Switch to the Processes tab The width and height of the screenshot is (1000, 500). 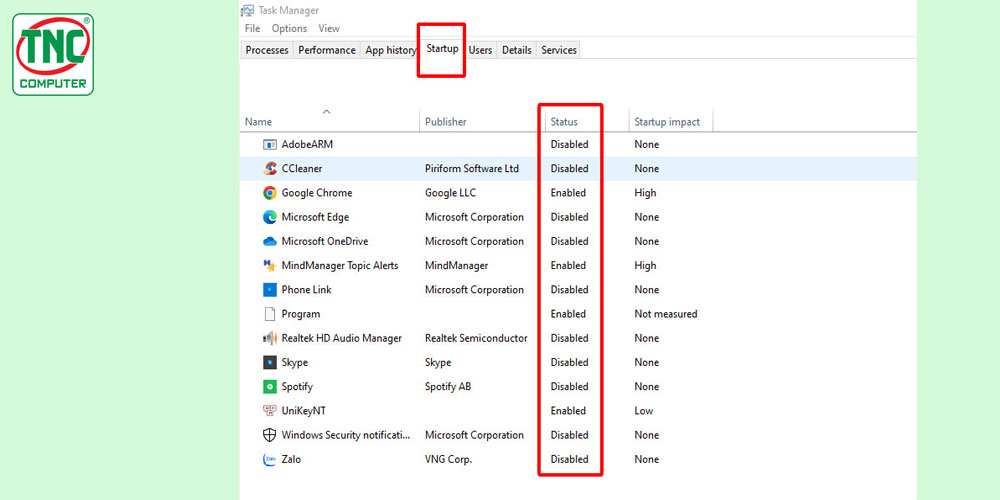pyautogui.click(x=267, y=50)
